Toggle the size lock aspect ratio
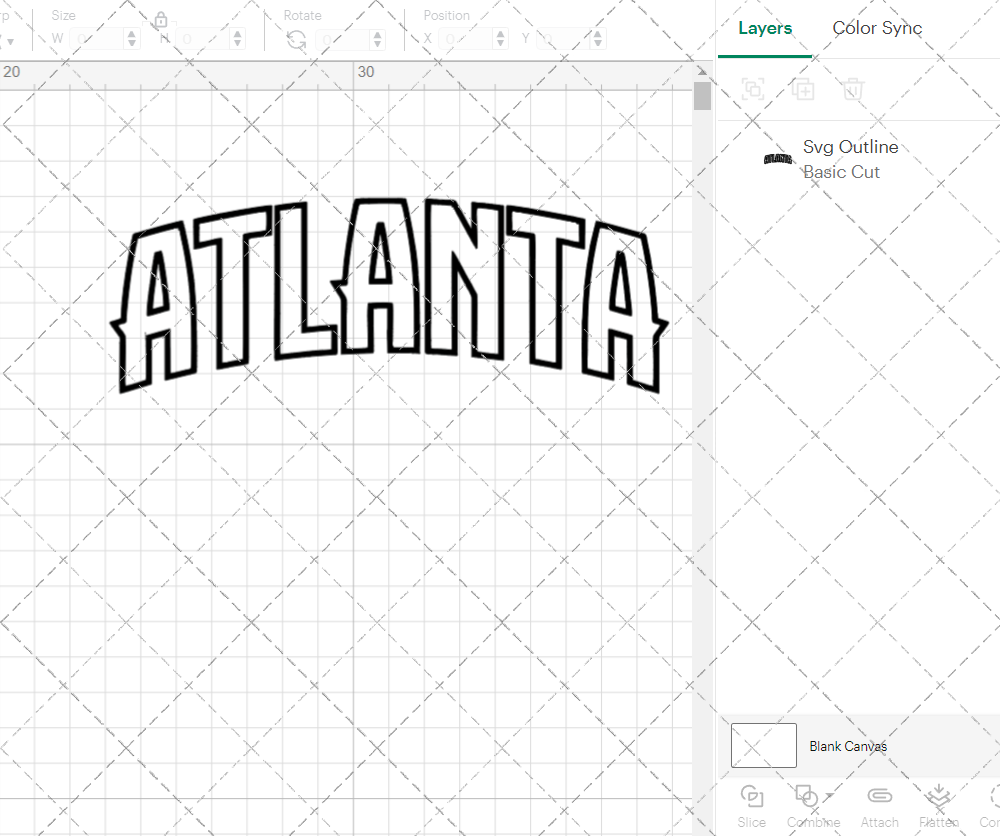This screenshot has height=836, width=1000. [160, 20]
